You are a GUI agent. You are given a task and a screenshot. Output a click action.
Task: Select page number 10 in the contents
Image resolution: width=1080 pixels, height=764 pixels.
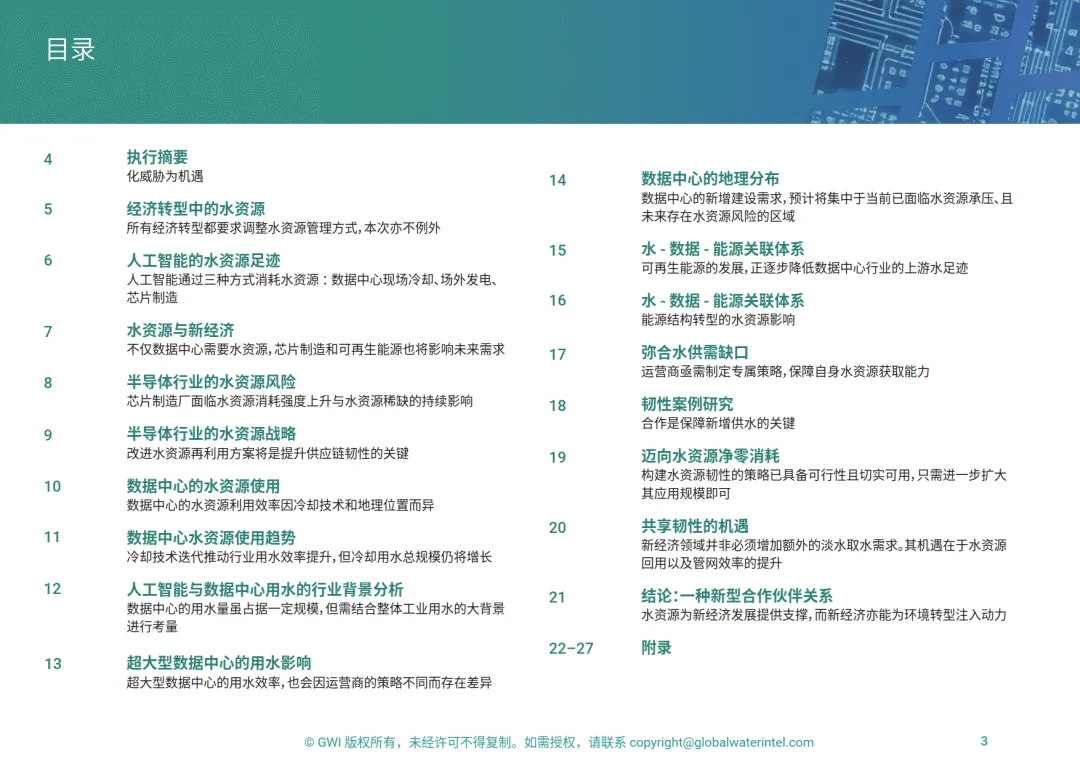pyautogui.click(x=52, y=486)
